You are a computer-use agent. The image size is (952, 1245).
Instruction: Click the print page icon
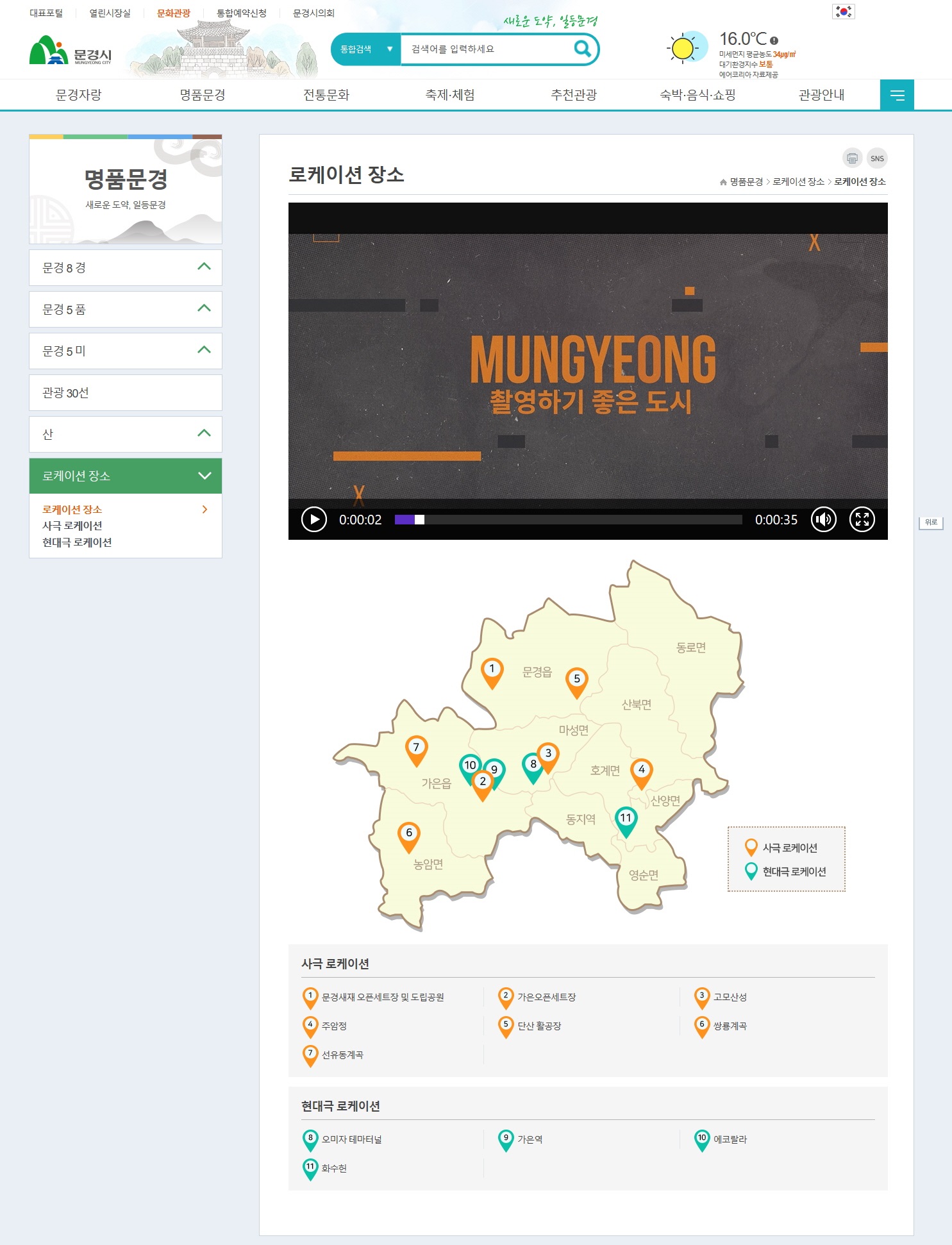tap(852, 158)
